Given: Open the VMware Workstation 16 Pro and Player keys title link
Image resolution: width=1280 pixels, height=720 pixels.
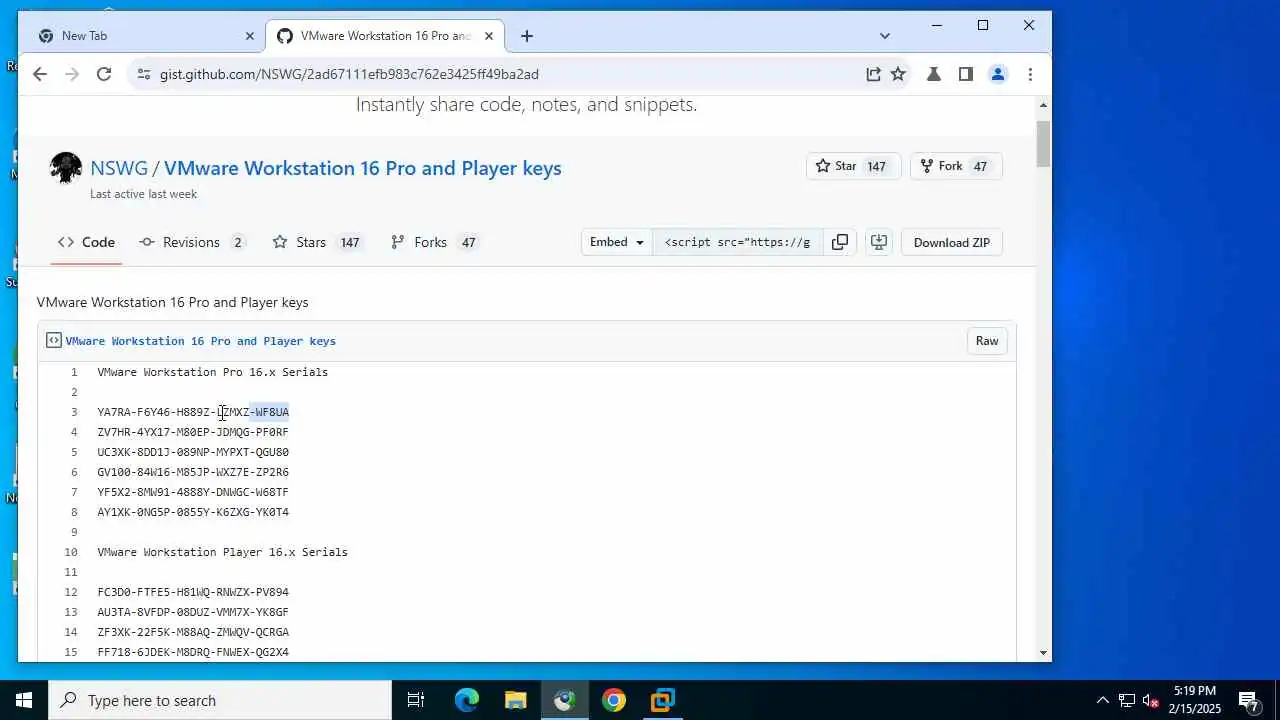Looking at the screenshot, I should click(362, 168).
